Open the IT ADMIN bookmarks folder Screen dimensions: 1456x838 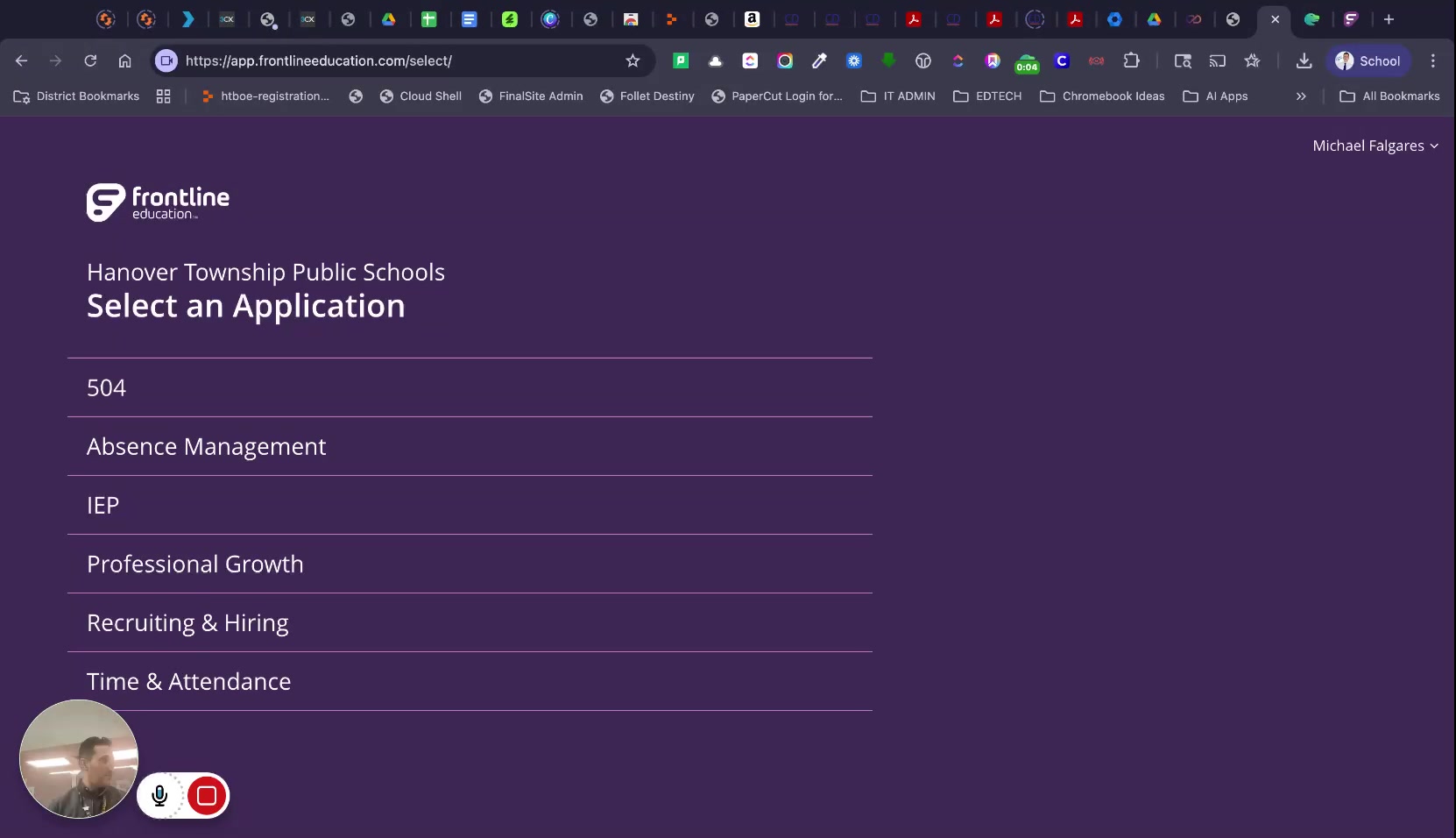click(x=898, y=96)
